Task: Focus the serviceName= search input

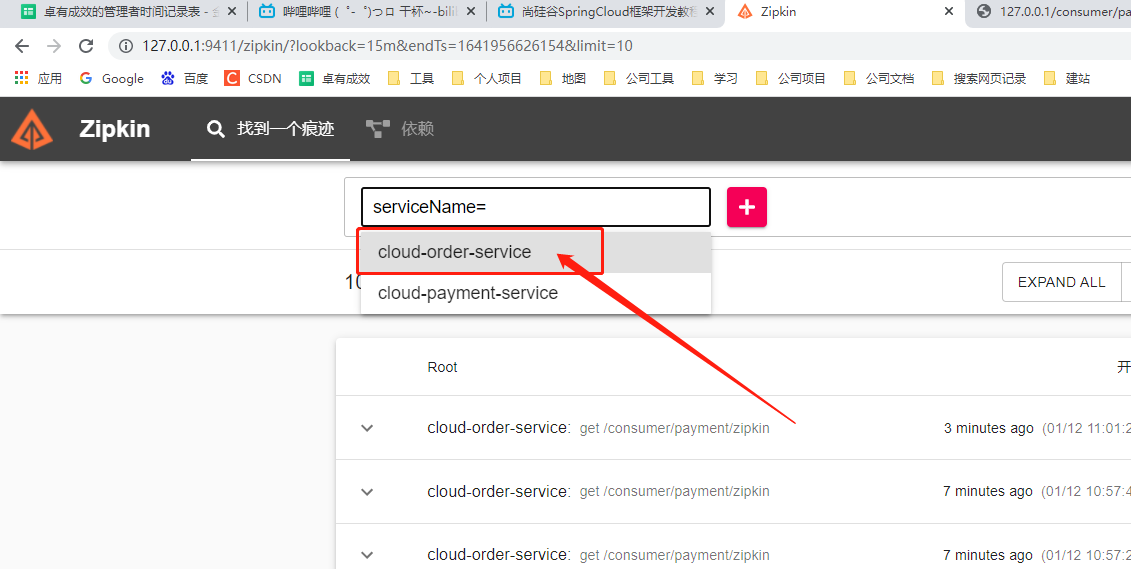Action: (535, 207)
